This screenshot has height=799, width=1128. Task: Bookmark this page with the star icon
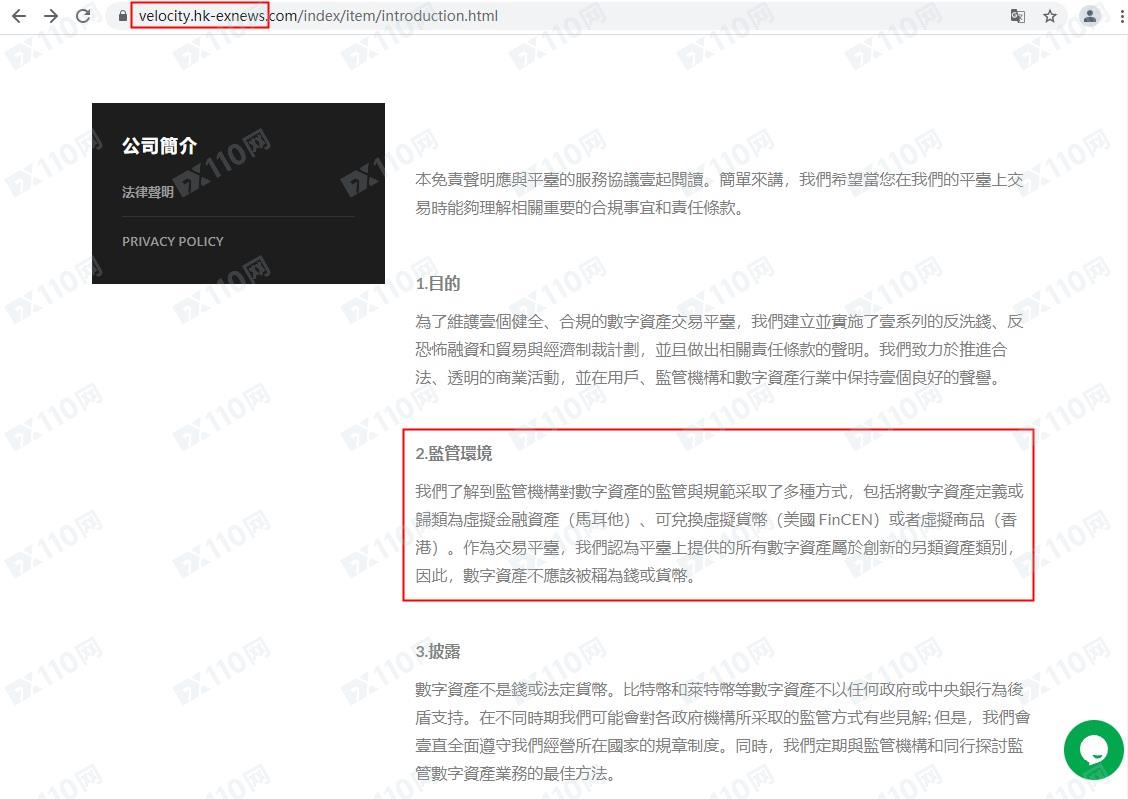tap(1050, 16)
